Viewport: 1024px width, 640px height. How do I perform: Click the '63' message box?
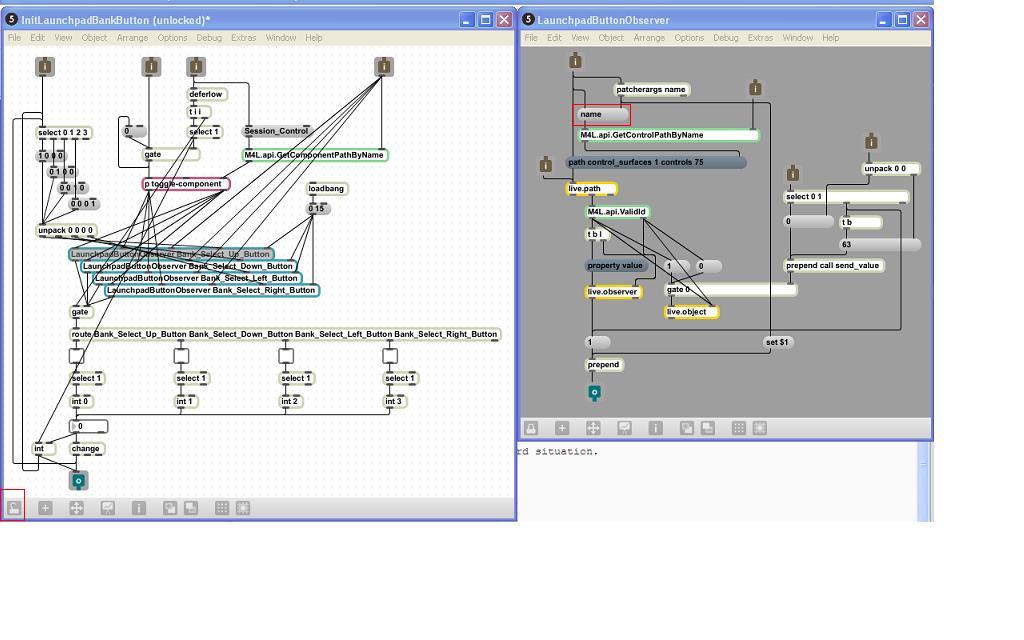pos(880,244)
